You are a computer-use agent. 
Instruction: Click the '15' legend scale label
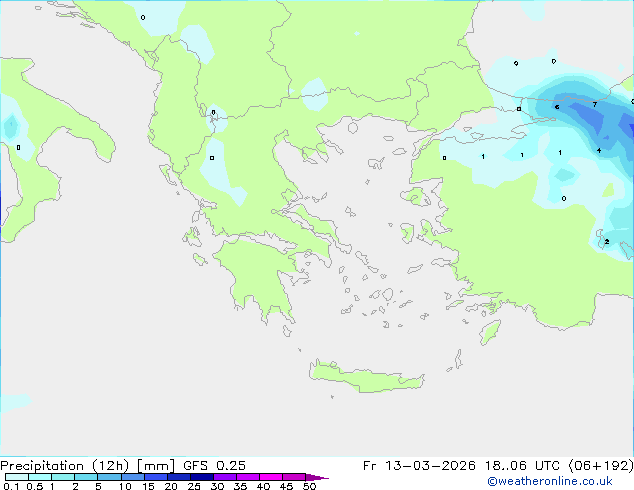point(148,486)
